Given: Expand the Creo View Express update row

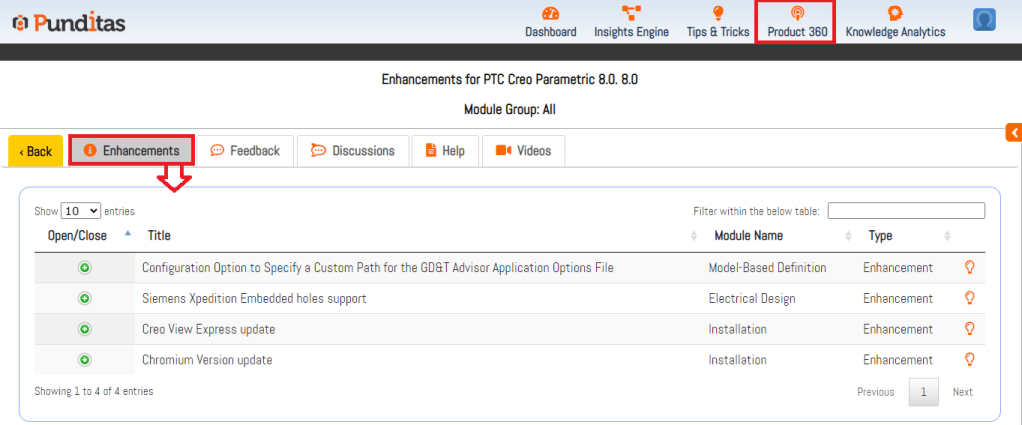Looking at the screenshot, I should [85, 330].
